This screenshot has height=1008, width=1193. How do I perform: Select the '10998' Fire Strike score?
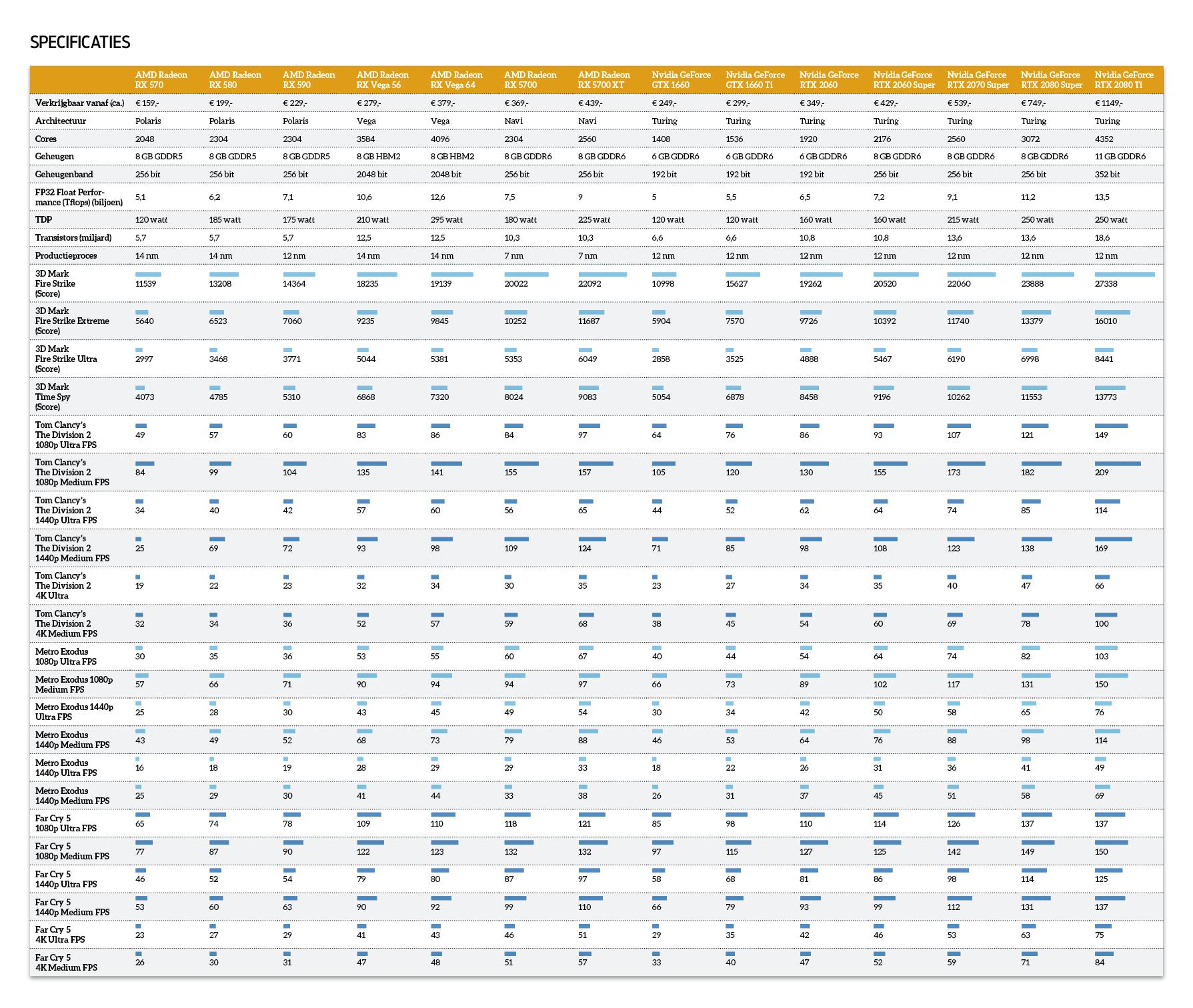pyautogui.click(x=664, y=284)
